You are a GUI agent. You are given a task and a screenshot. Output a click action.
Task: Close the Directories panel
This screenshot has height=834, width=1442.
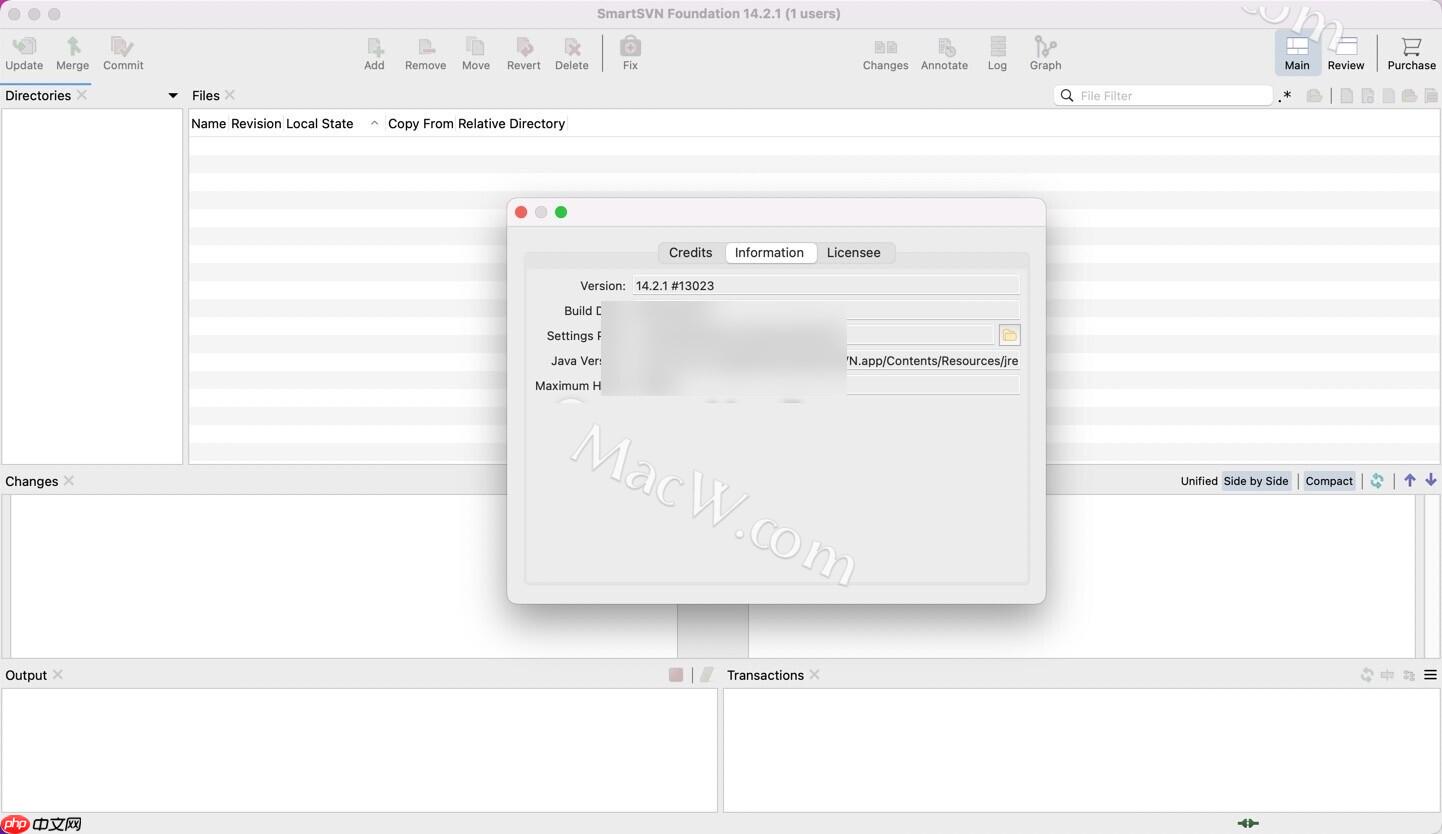pyautogui.click(x=82, y=95)
